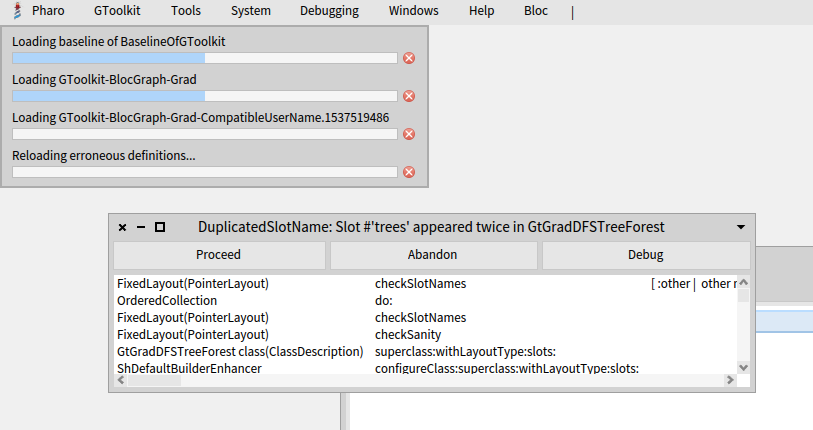
Task: Select the GtGradDFSTreeForest class stack frame
Action: click(425, 352)
